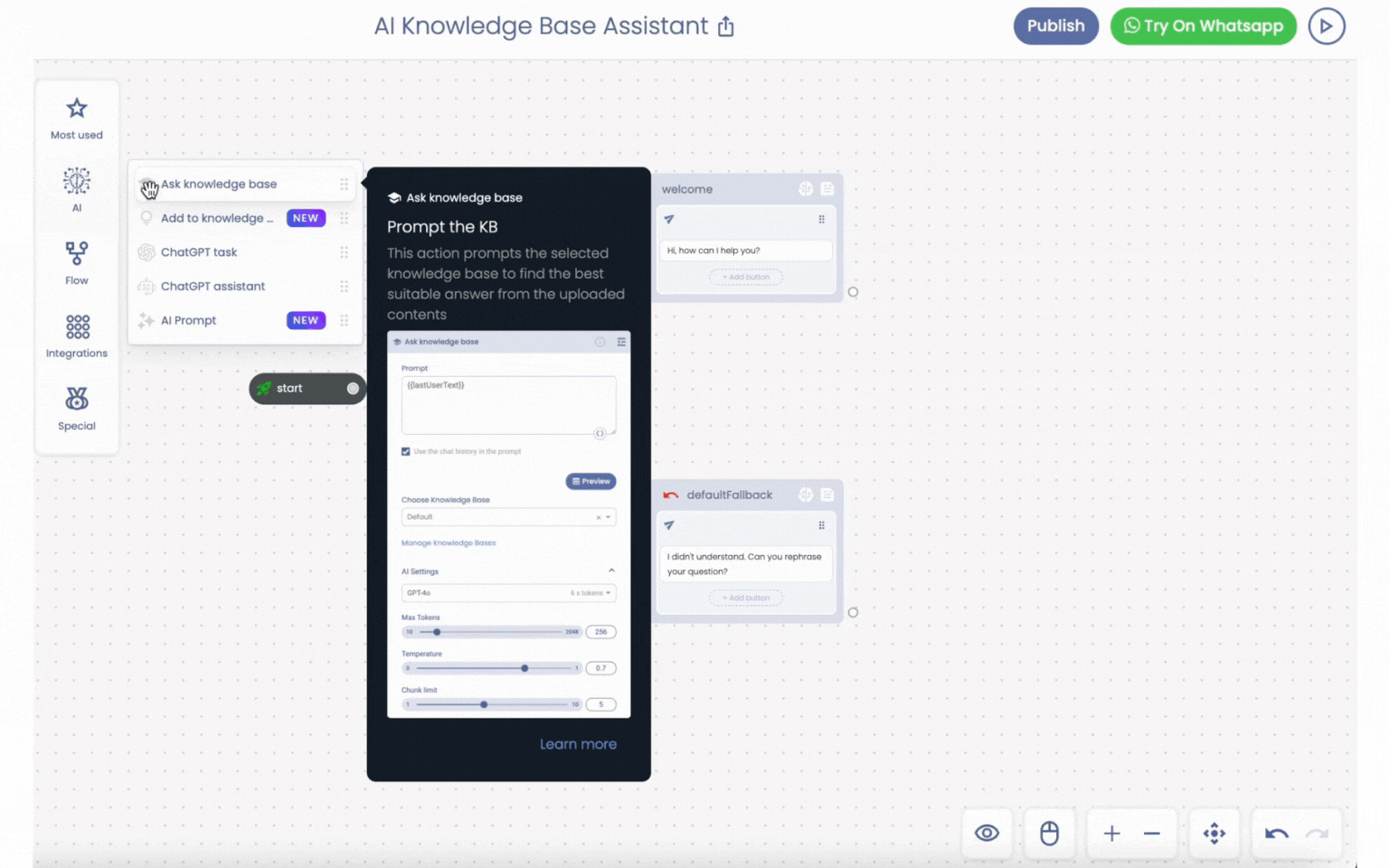Open the Flow category in sidebar
The width and height of the screenshot is (1389, 868).
coord(77,263)
